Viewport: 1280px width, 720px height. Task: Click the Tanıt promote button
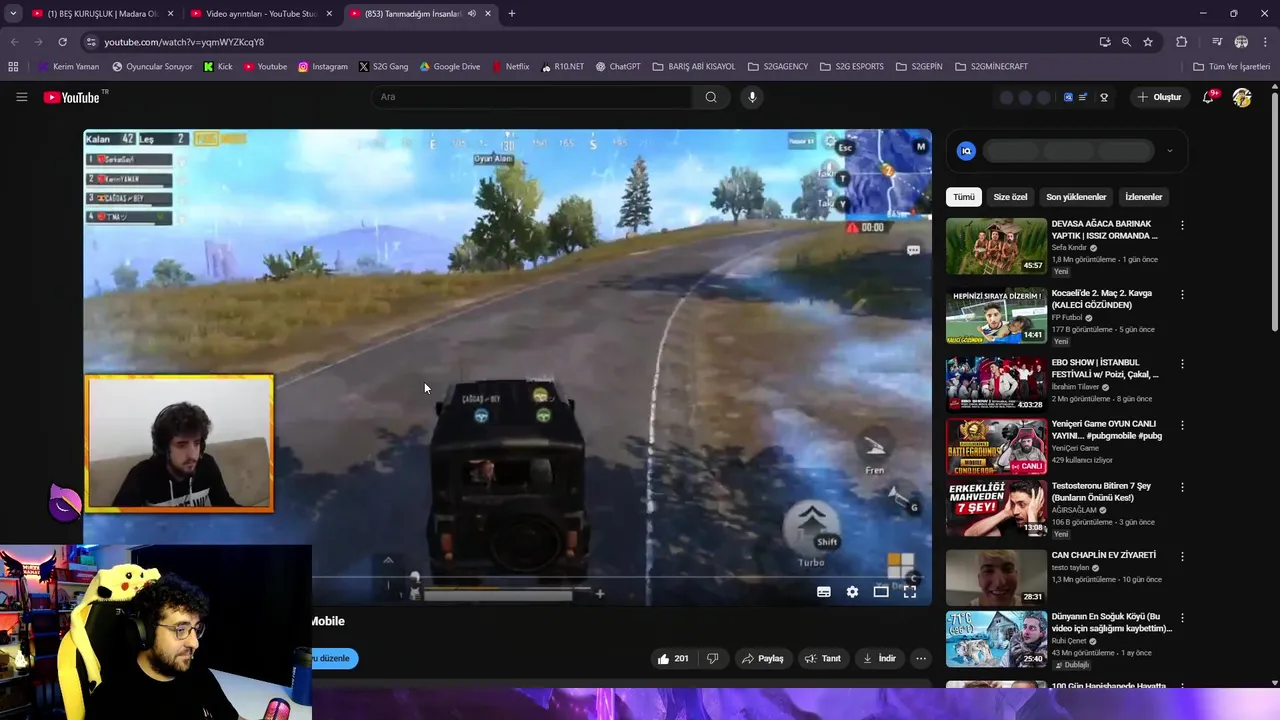point(823,658)
